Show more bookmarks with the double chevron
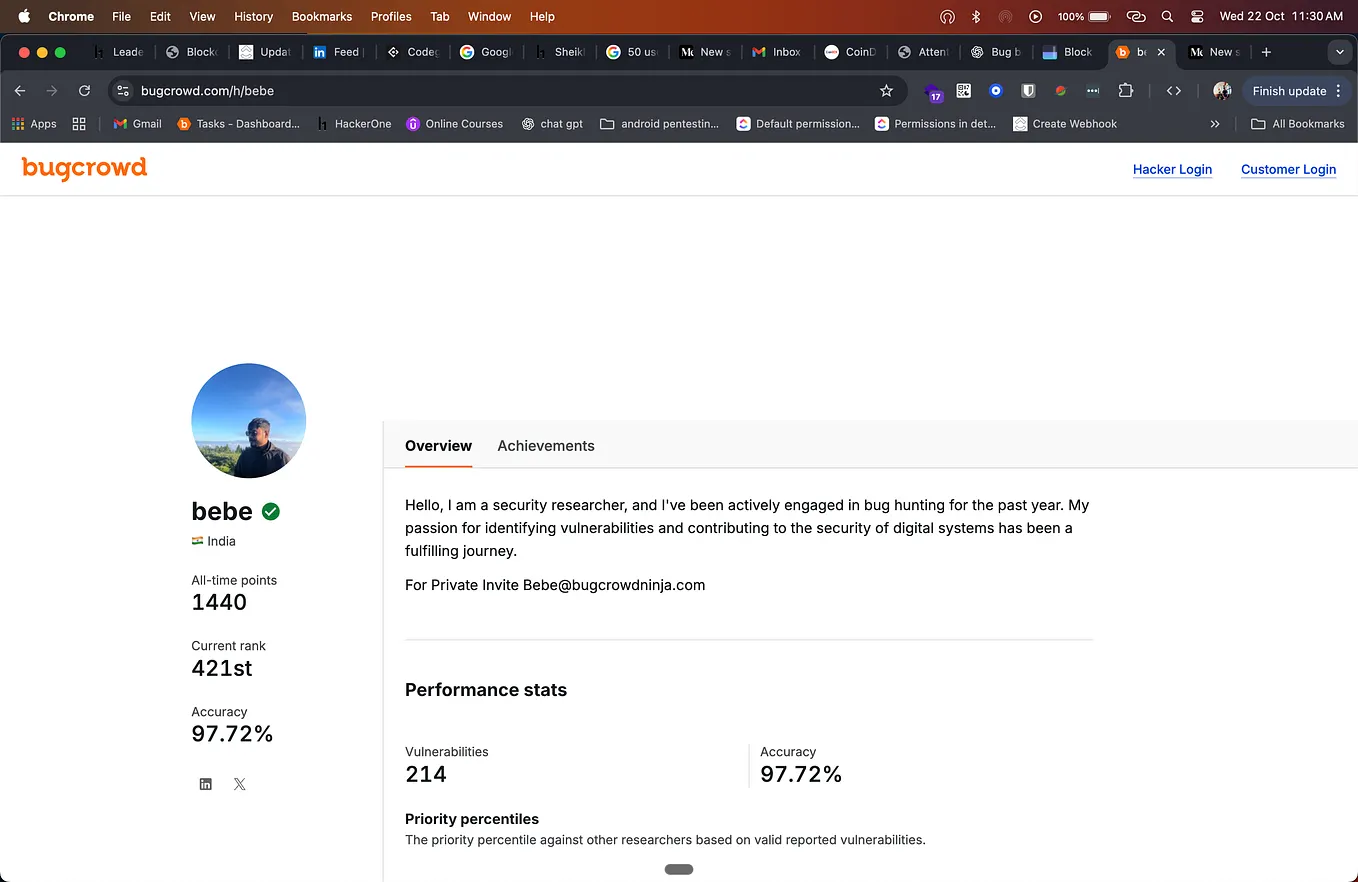1358x882 pixels. [x=1215, y=124]
